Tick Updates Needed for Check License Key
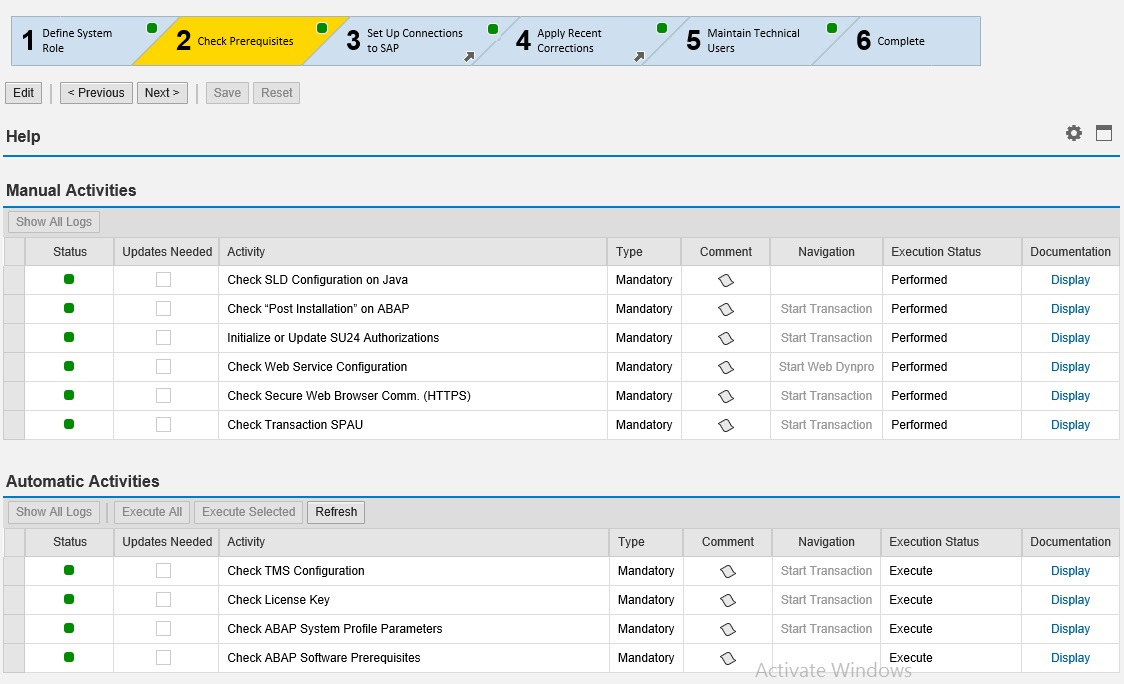Image resolution: width=1124 pixels, height=684 pixels. tap(163, 599)
